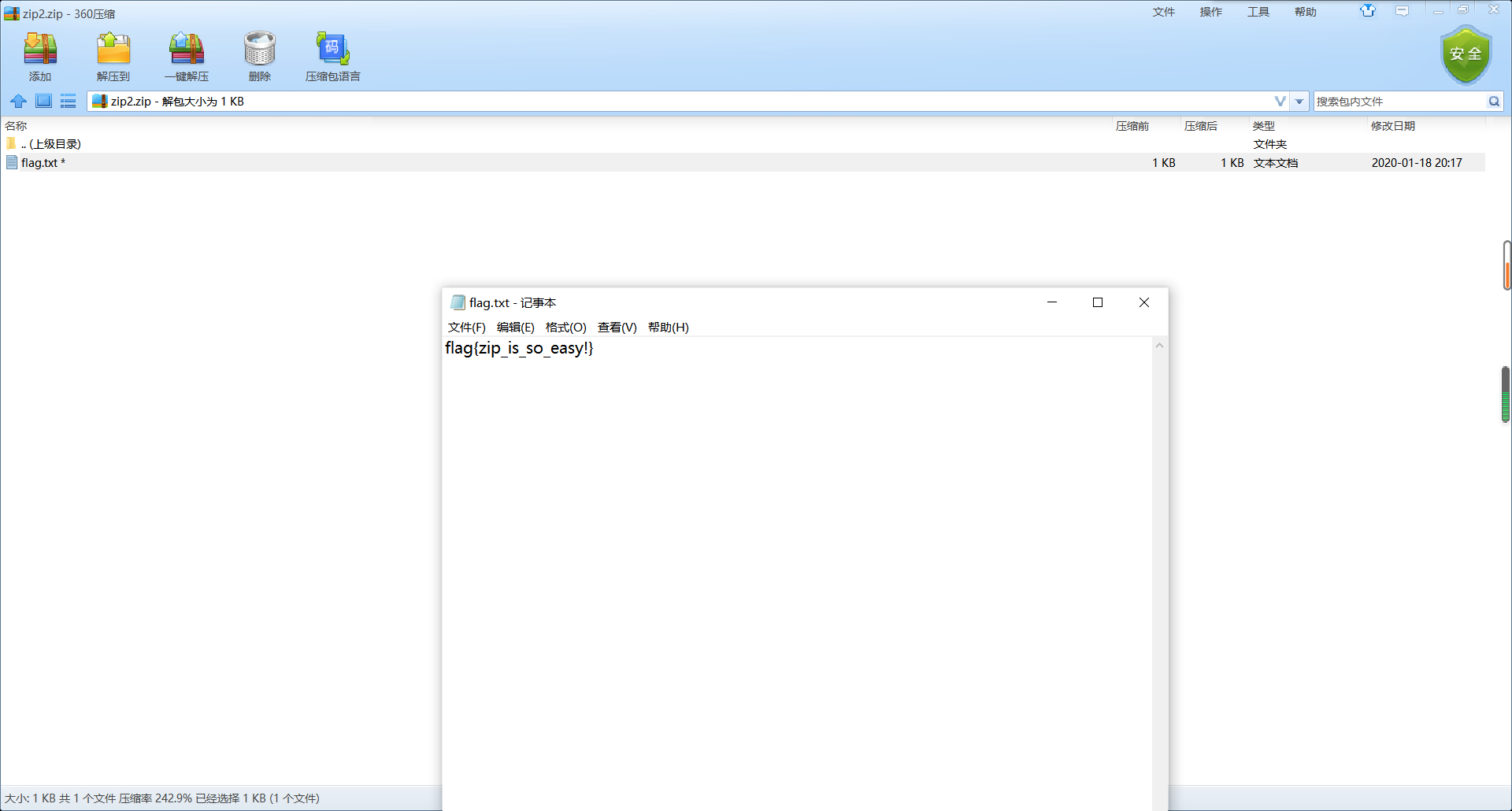The width and height of the screenshot is (1512, 811).
Task: Open Notepad's 编辑(E) menu
Action: pyautogui.click(x=515, y=328)
